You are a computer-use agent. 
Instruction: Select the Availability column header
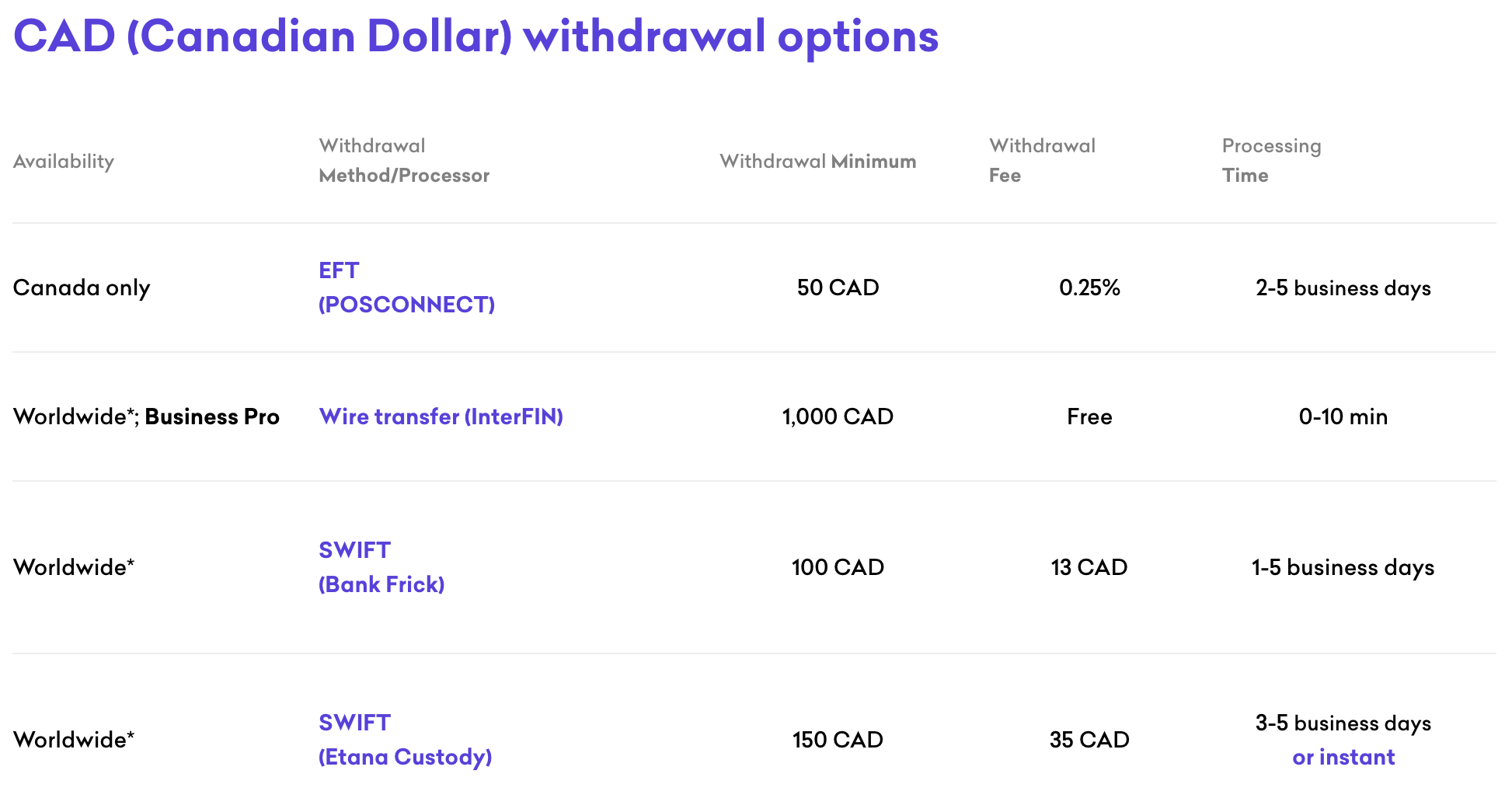coord(64,162)
